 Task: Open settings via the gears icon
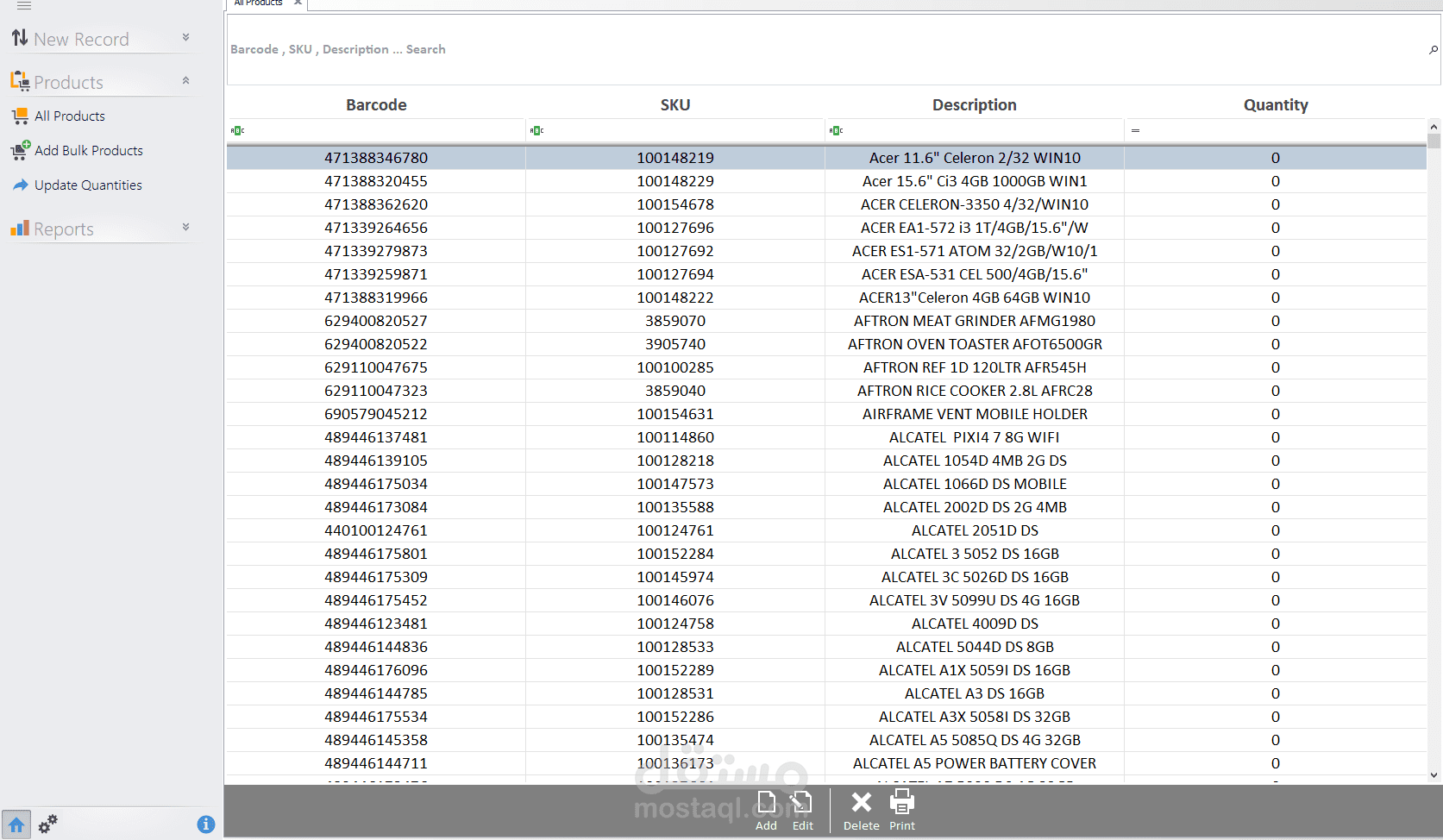(x=48, y=824)
